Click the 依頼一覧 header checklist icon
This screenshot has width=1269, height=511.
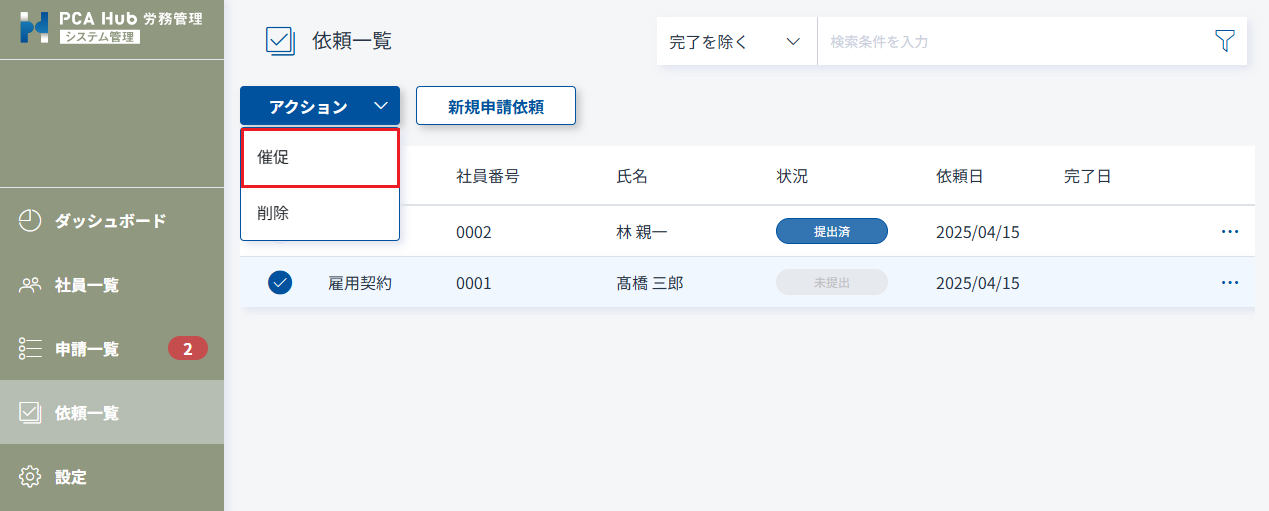click(x=280, y=41)
